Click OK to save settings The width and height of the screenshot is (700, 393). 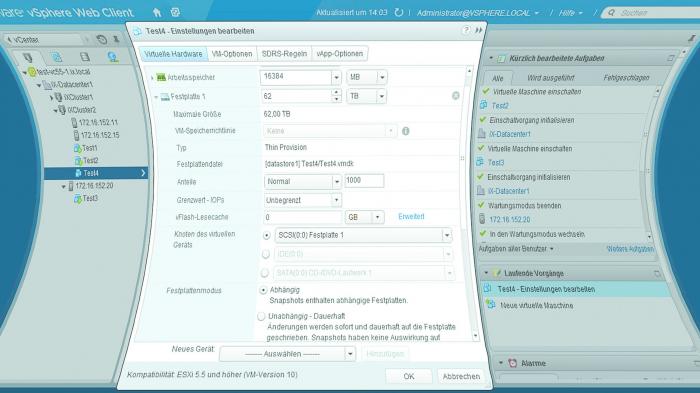(408, 376)
